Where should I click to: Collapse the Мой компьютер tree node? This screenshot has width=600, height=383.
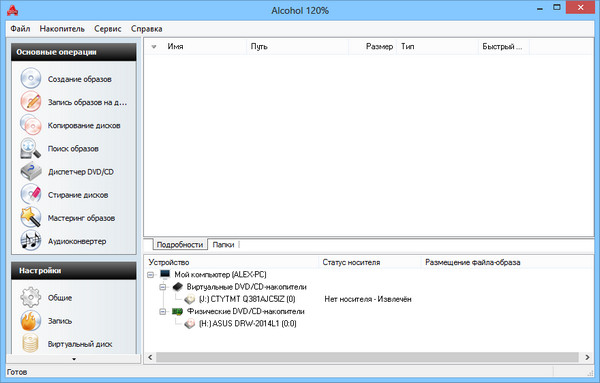(x=150, y=275)
